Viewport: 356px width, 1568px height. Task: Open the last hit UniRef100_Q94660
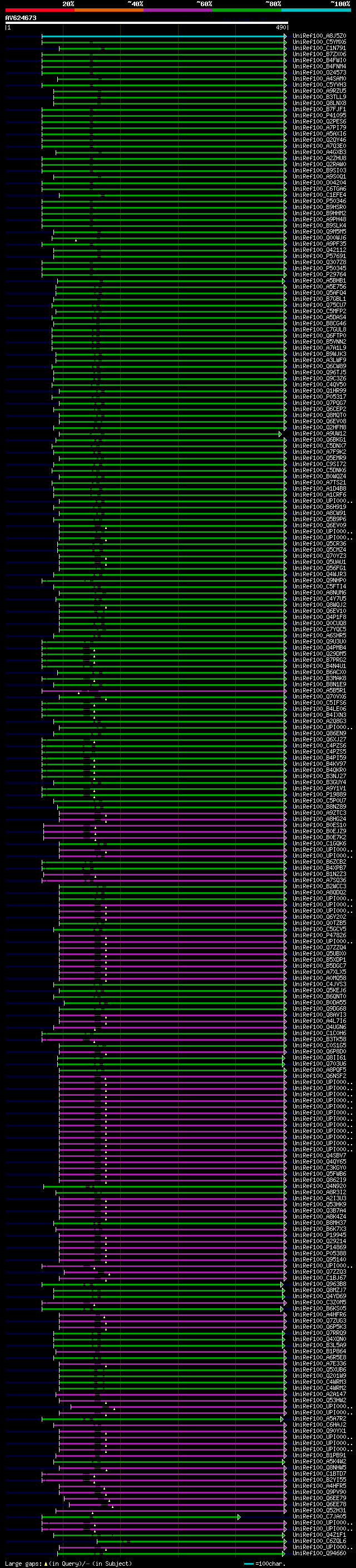coord(319,1554)
